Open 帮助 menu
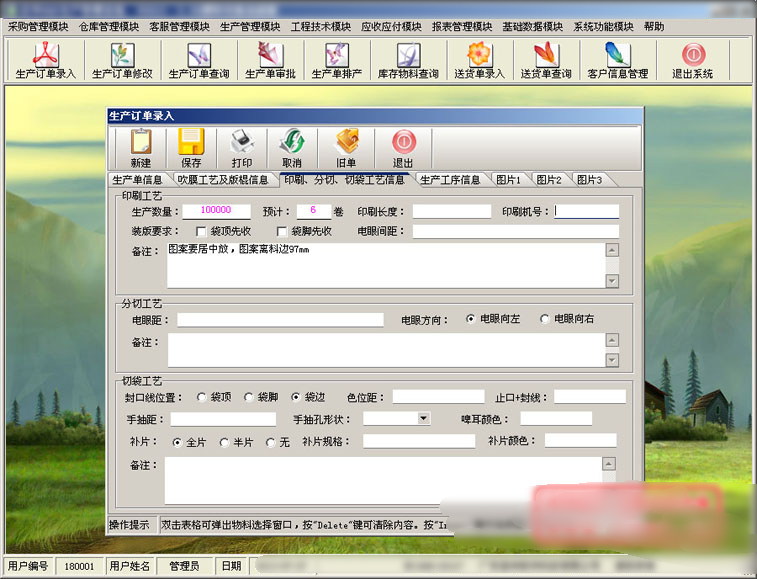757x579 pixels. [x=654, y=27]
